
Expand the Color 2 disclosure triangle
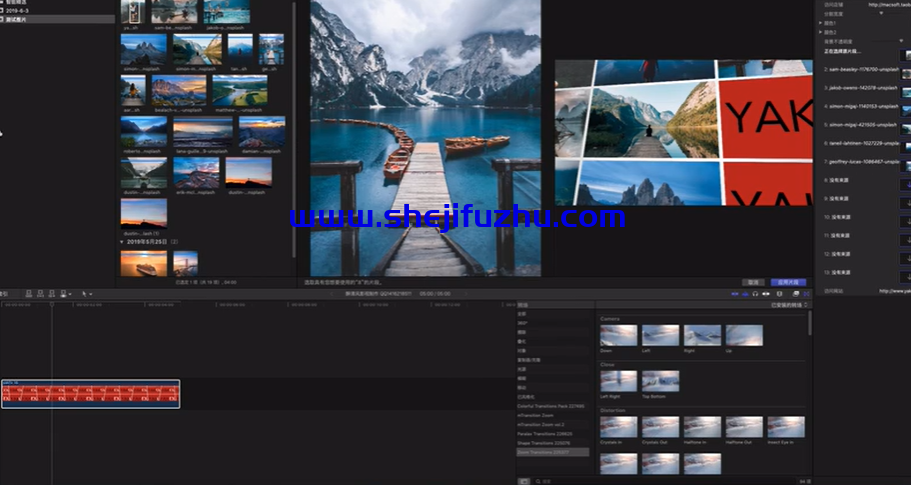pos(820,32)
